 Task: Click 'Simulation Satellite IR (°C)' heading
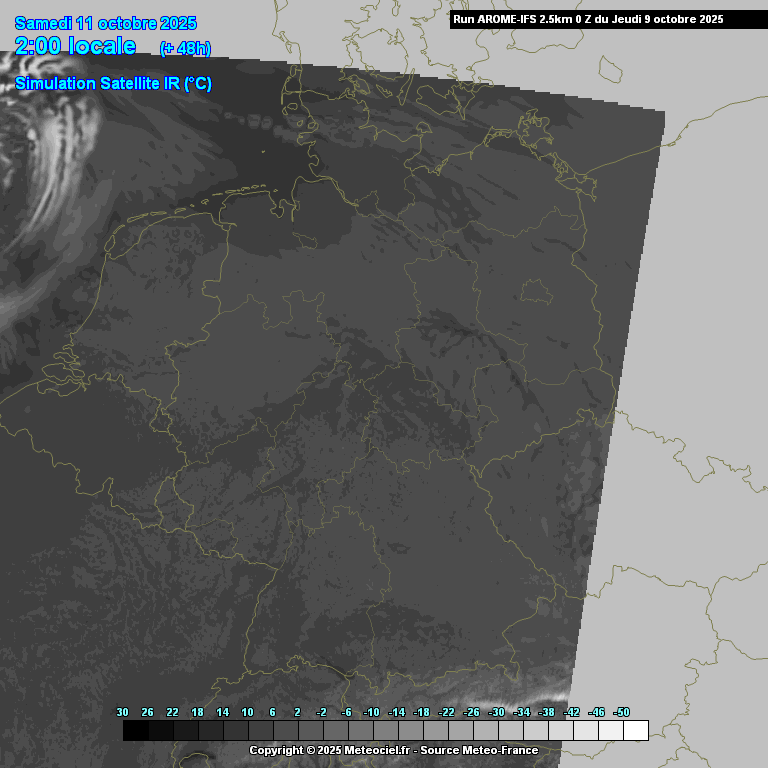(x=113, y=84)
